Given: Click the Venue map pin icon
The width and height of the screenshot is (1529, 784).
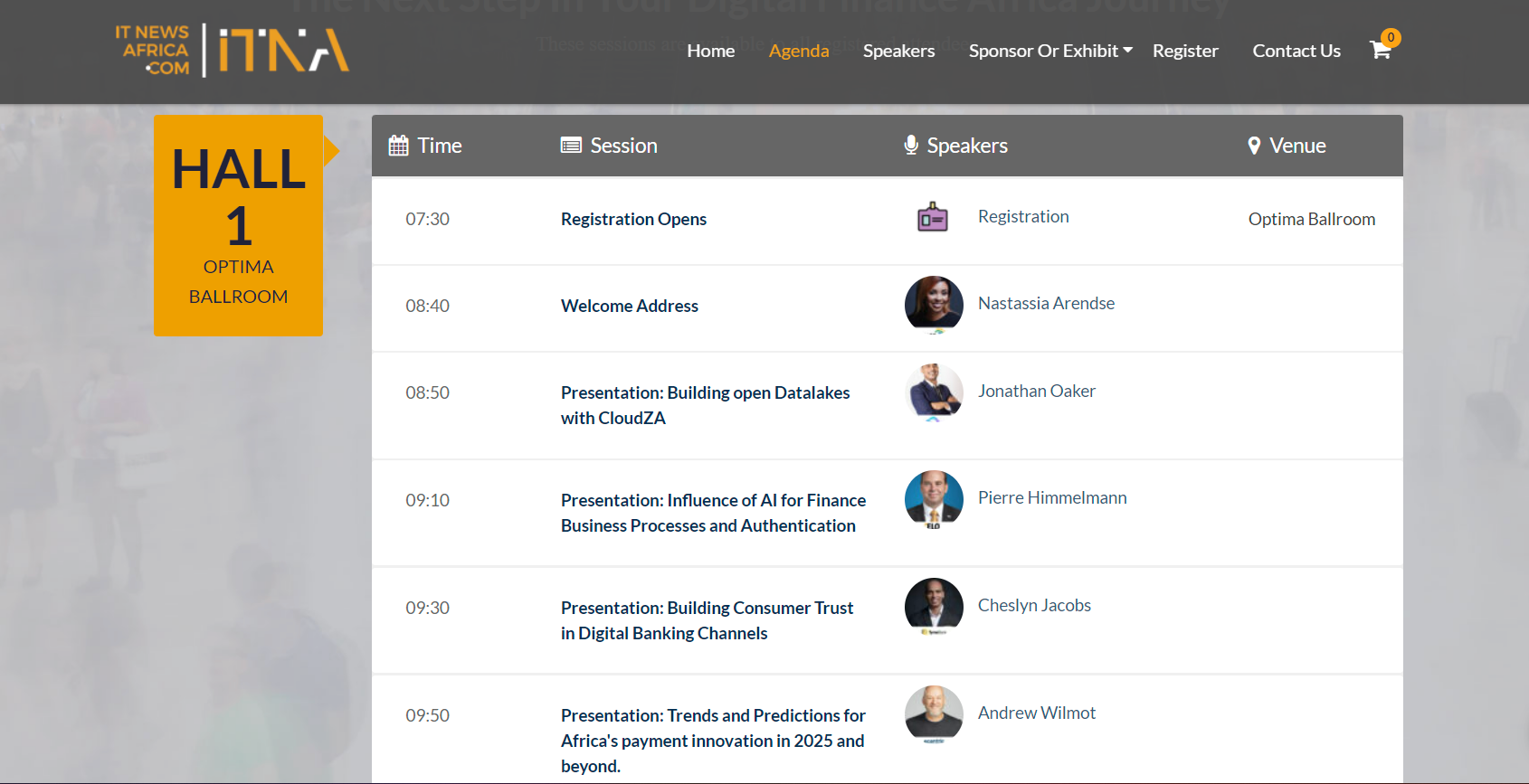Looking at the screenshot, I should (1254, 146).
